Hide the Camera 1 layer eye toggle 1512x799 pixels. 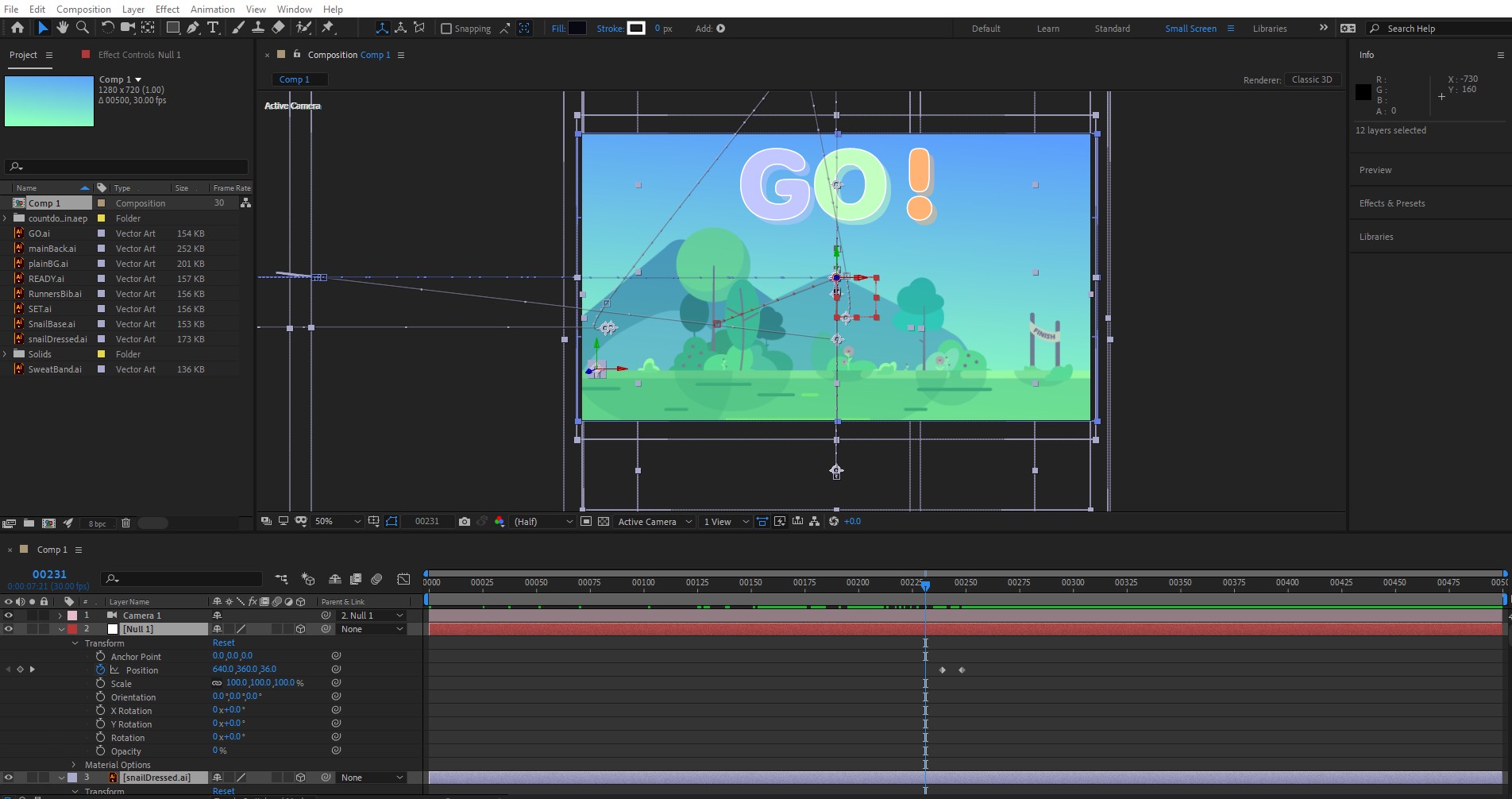coord(9,616)
